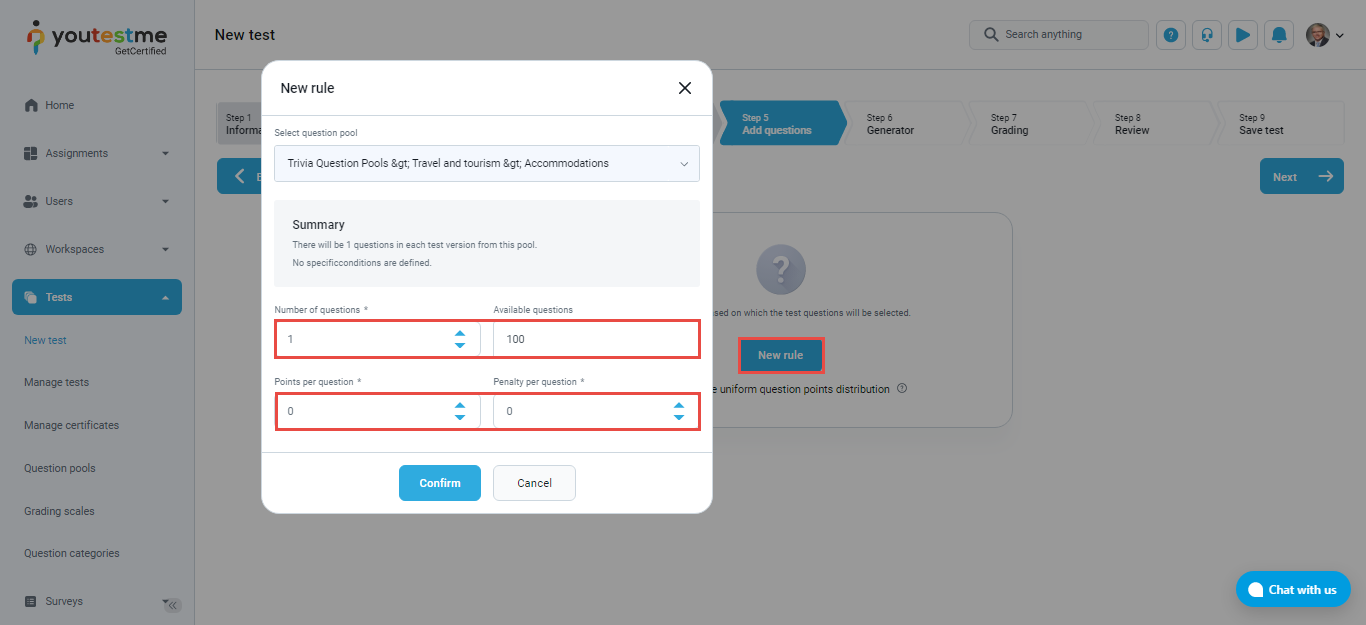Image resolution: width=1366 pixels, height=625 pixels.
Task: Click the Back arrow button
Action: [240, 176]
